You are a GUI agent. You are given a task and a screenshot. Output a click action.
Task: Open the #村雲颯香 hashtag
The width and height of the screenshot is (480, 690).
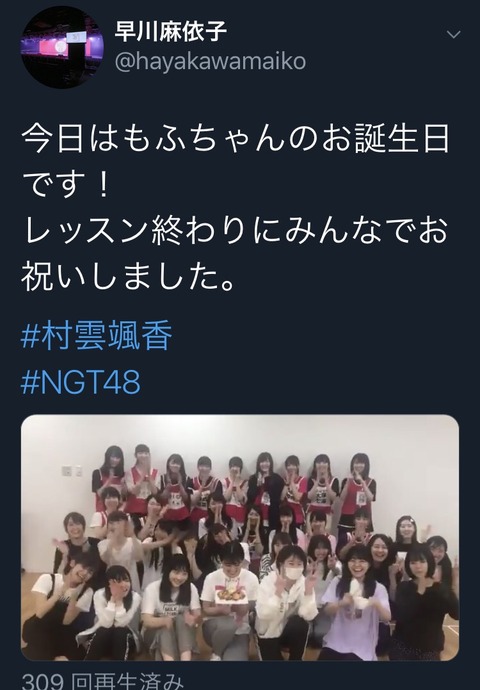click(x=96, y=336)
